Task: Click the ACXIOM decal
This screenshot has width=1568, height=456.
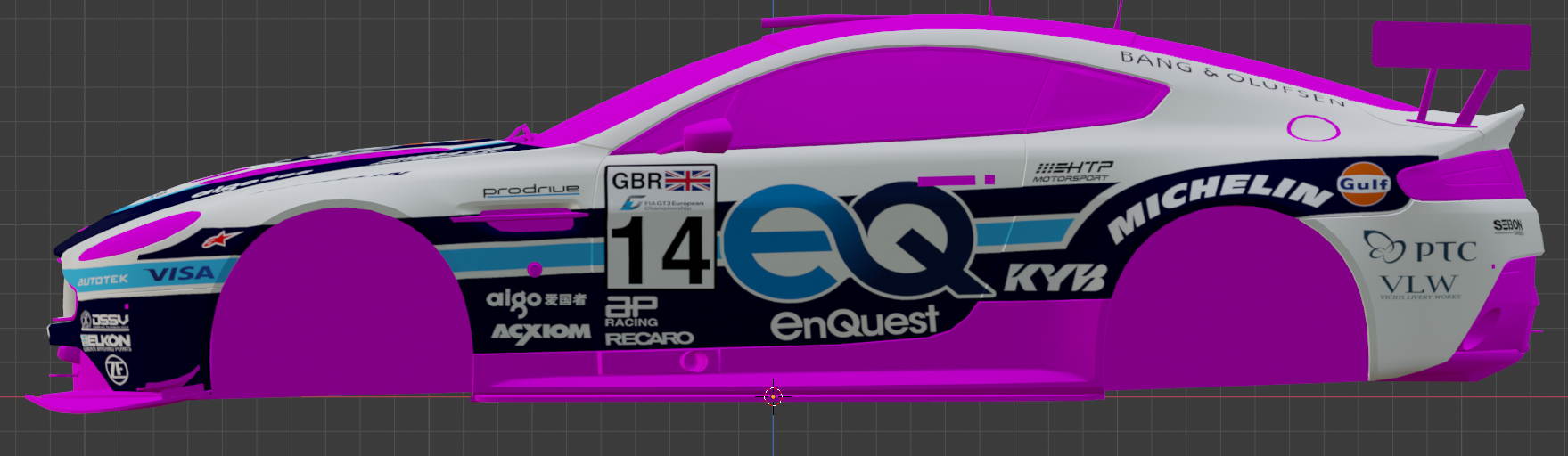Action: click(541, 332)
